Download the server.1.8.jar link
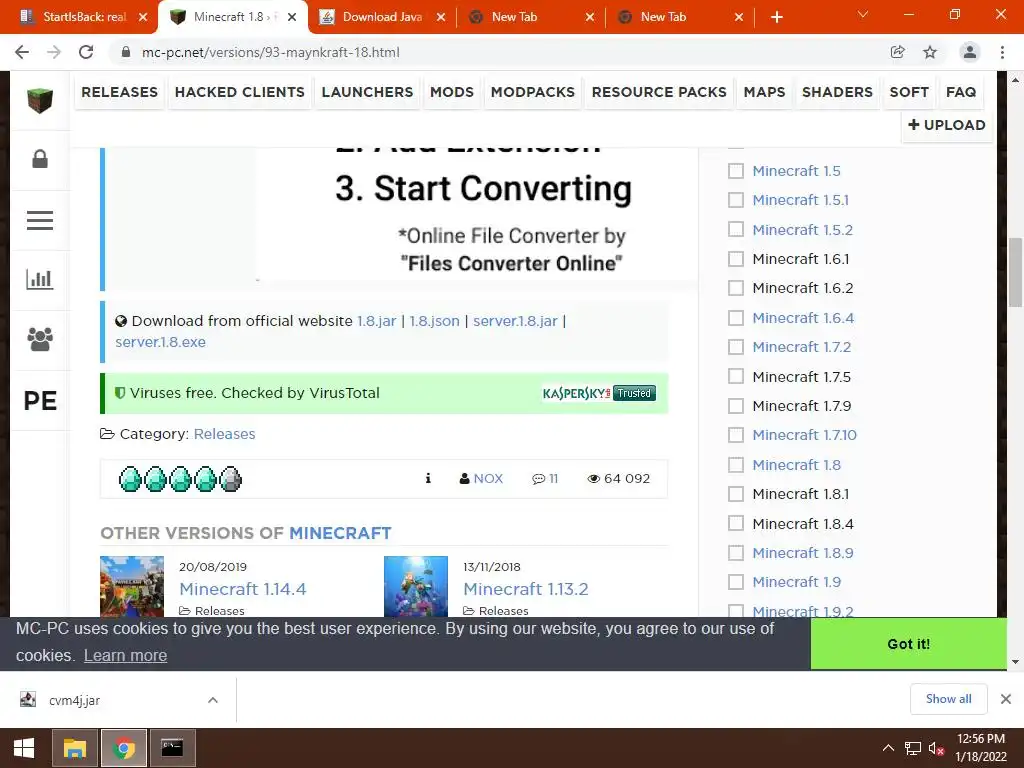This screenshot has height=768, width=1024. coord(515,321)
